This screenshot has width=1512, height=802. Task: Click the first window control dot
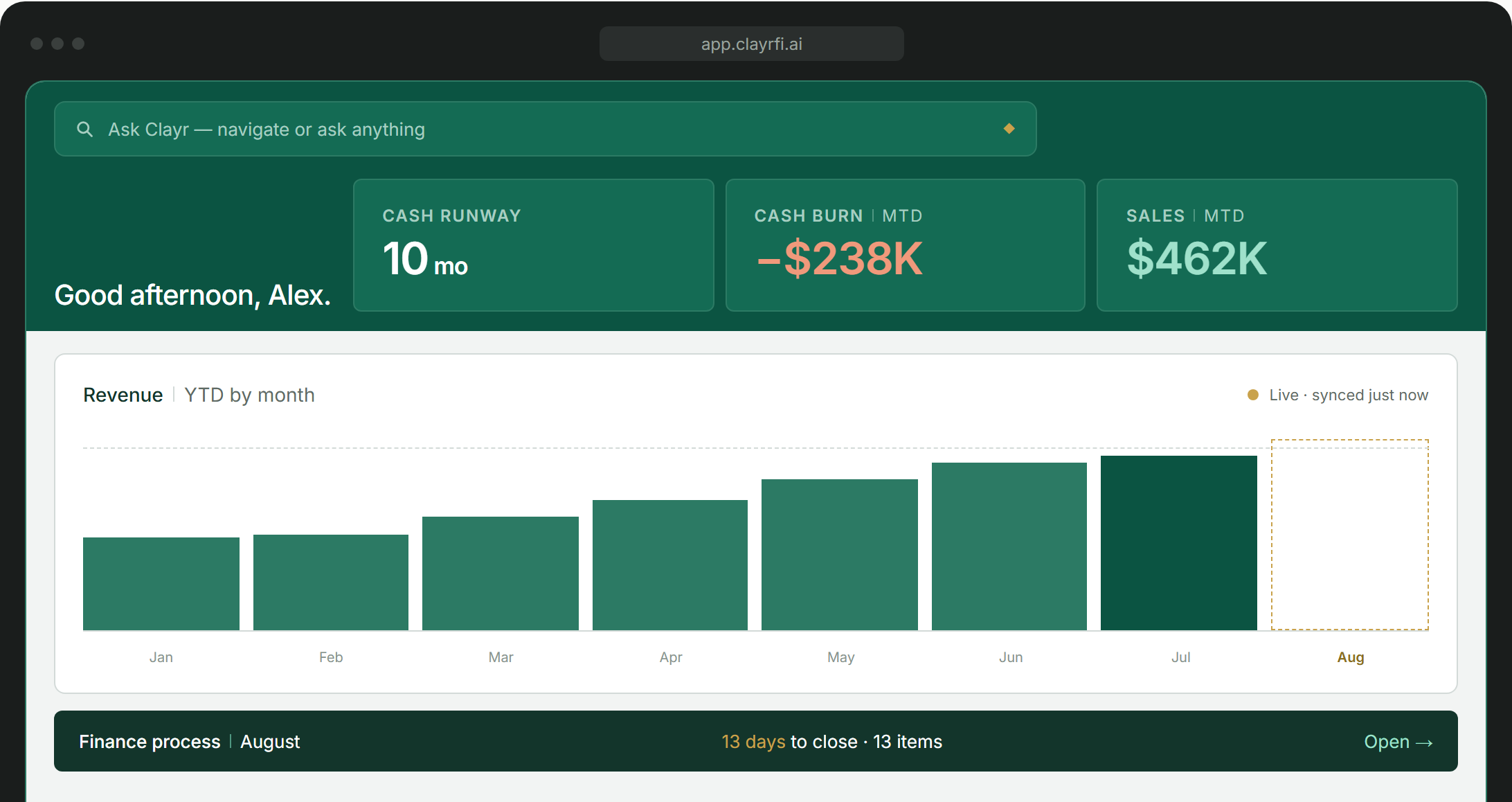(x=37, y=44)
